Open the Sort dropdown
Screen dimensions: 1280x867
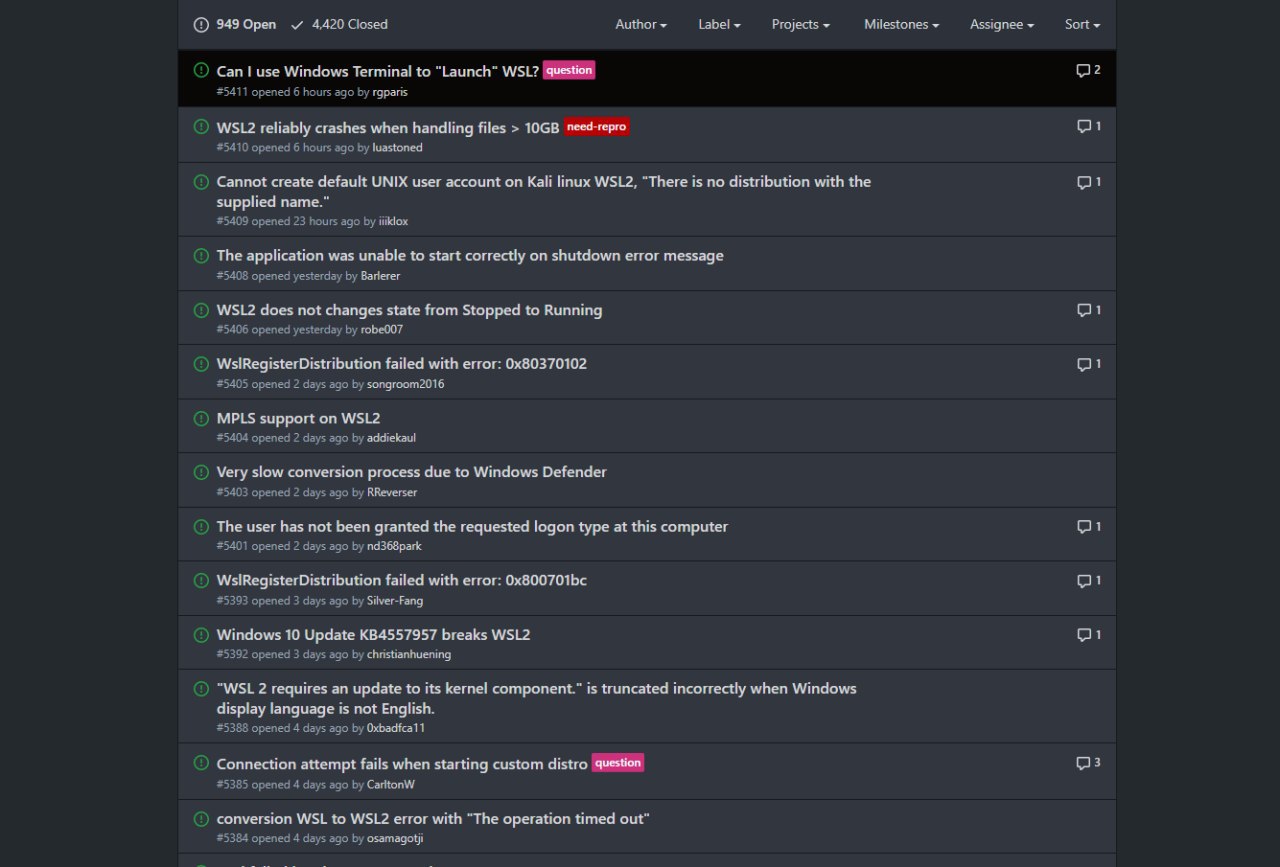click(x=1082, y=24)
